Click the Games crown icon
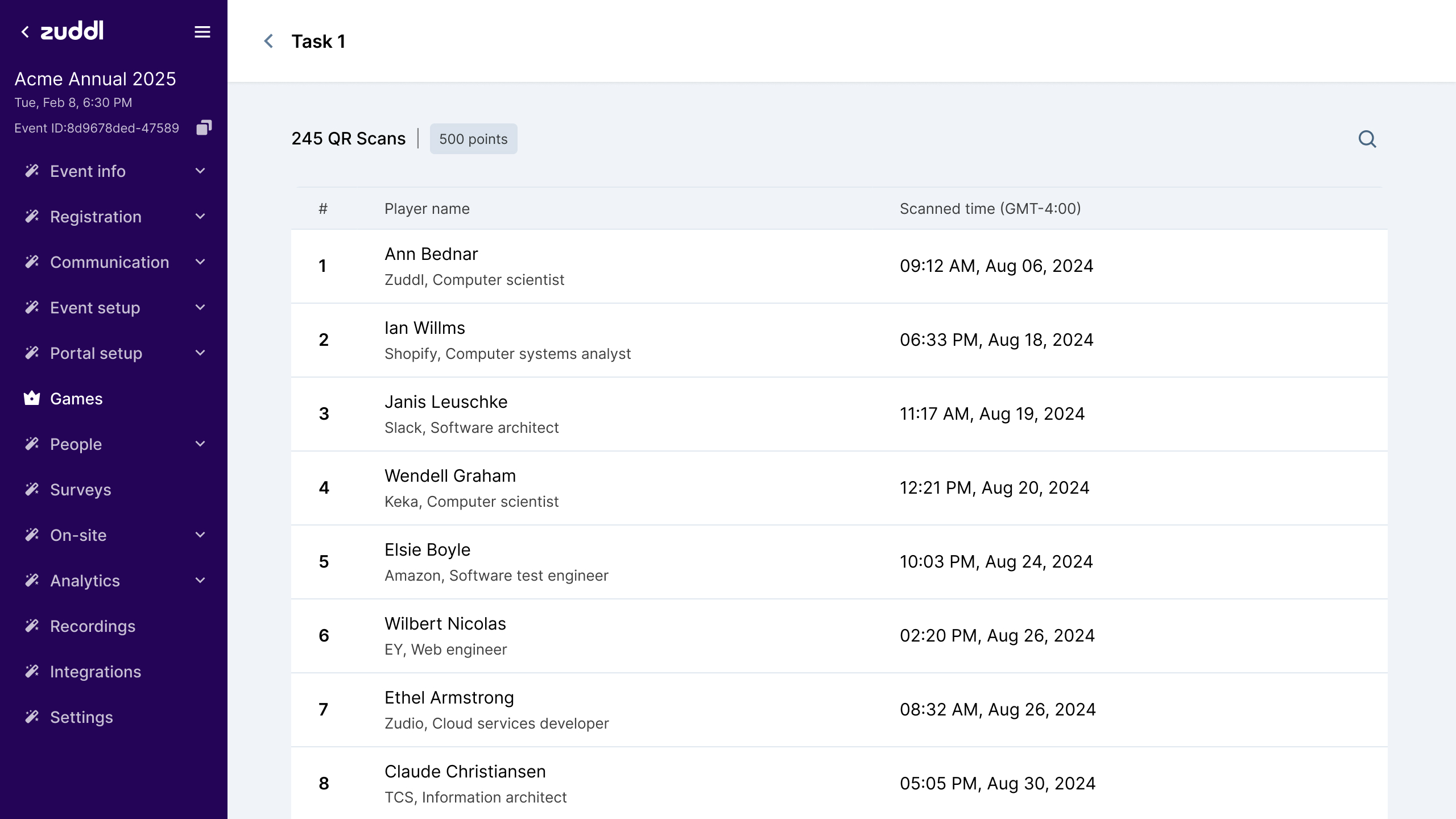Screen dimensions: 1456x819 click(32, 398)
